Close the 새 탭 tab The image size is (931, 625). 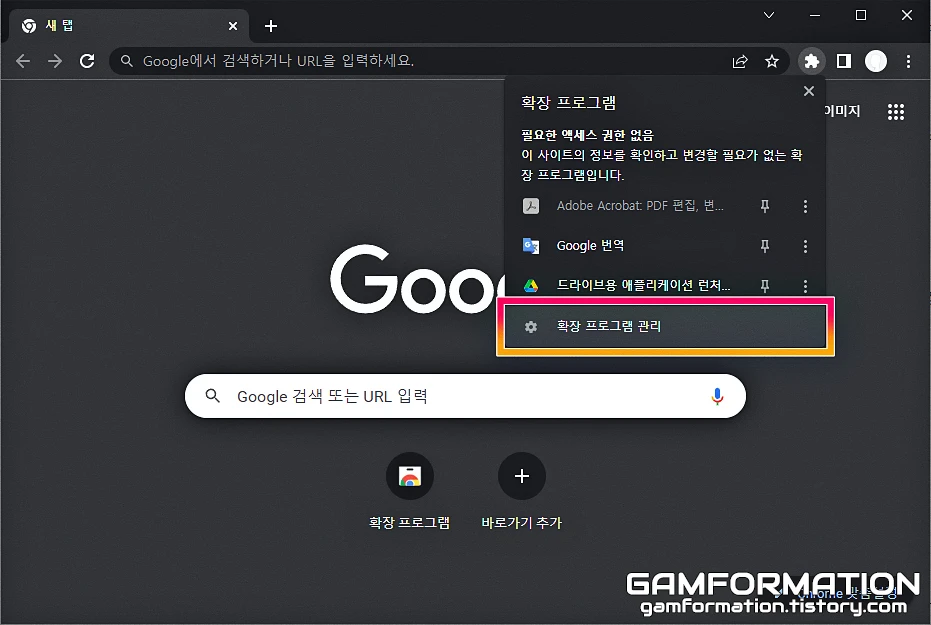tap(233, 26)
